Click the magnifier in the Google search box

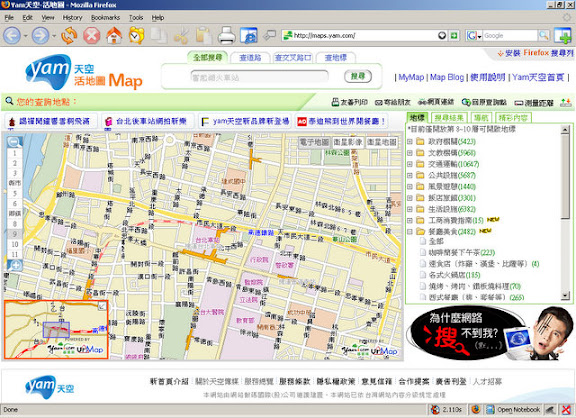point(543,36)
